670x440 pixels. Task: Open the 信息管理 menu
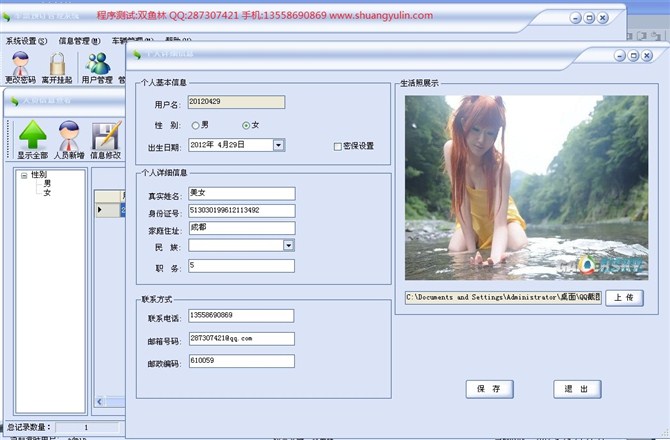(79, 41)
